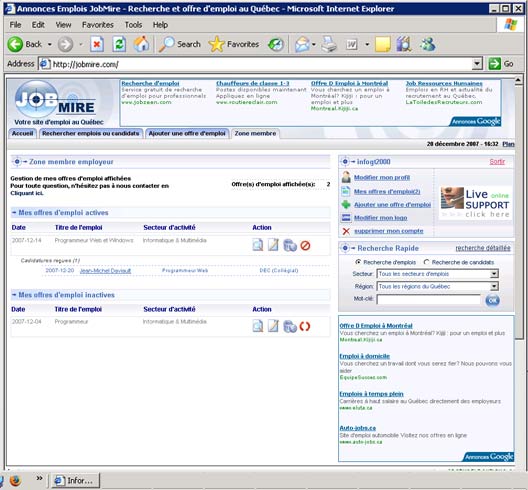Collapse Mes offres d'emploi inactives section
This screenshot has height=490, width=528.
click(14, 295)
